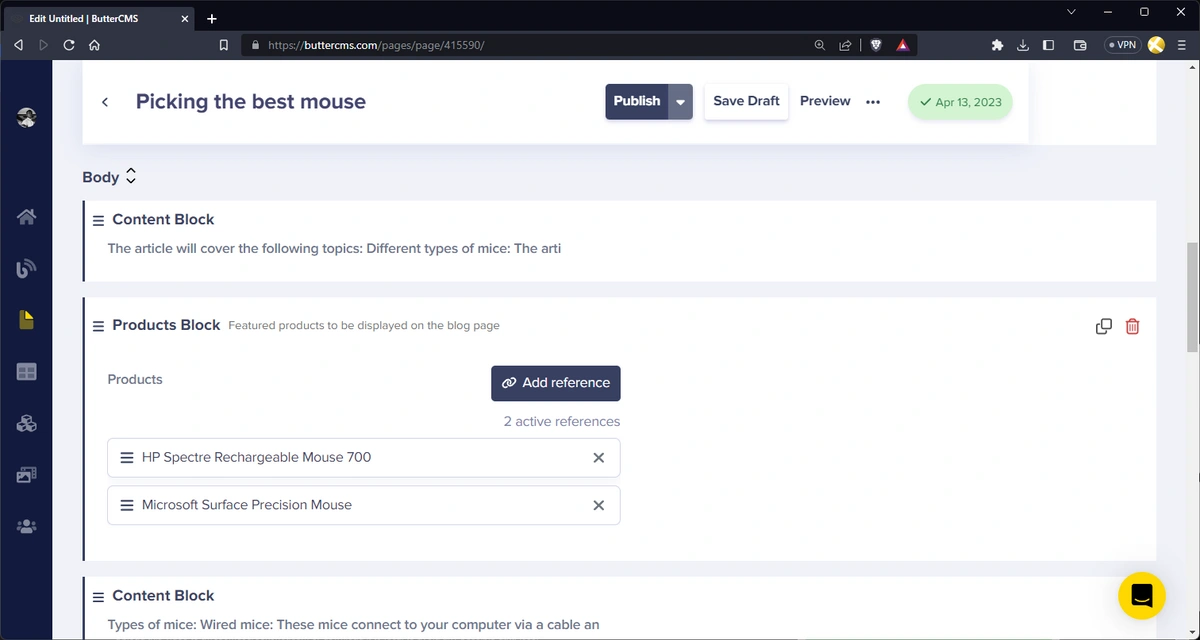Expand the Publish dropdown arrow

[x=680, y=102]
